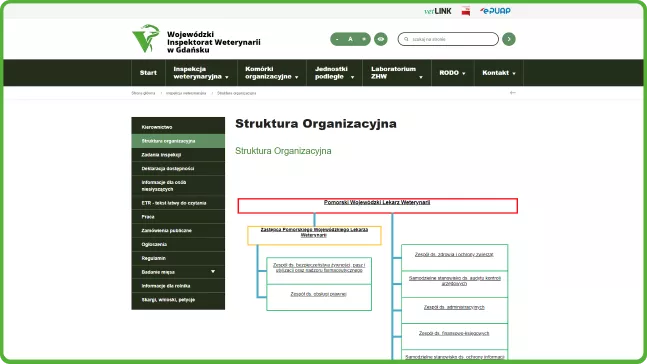The image size is (647, 364).
Task: Click the back arrow near breadcrumbs
Action: click(x=512, y=93)
